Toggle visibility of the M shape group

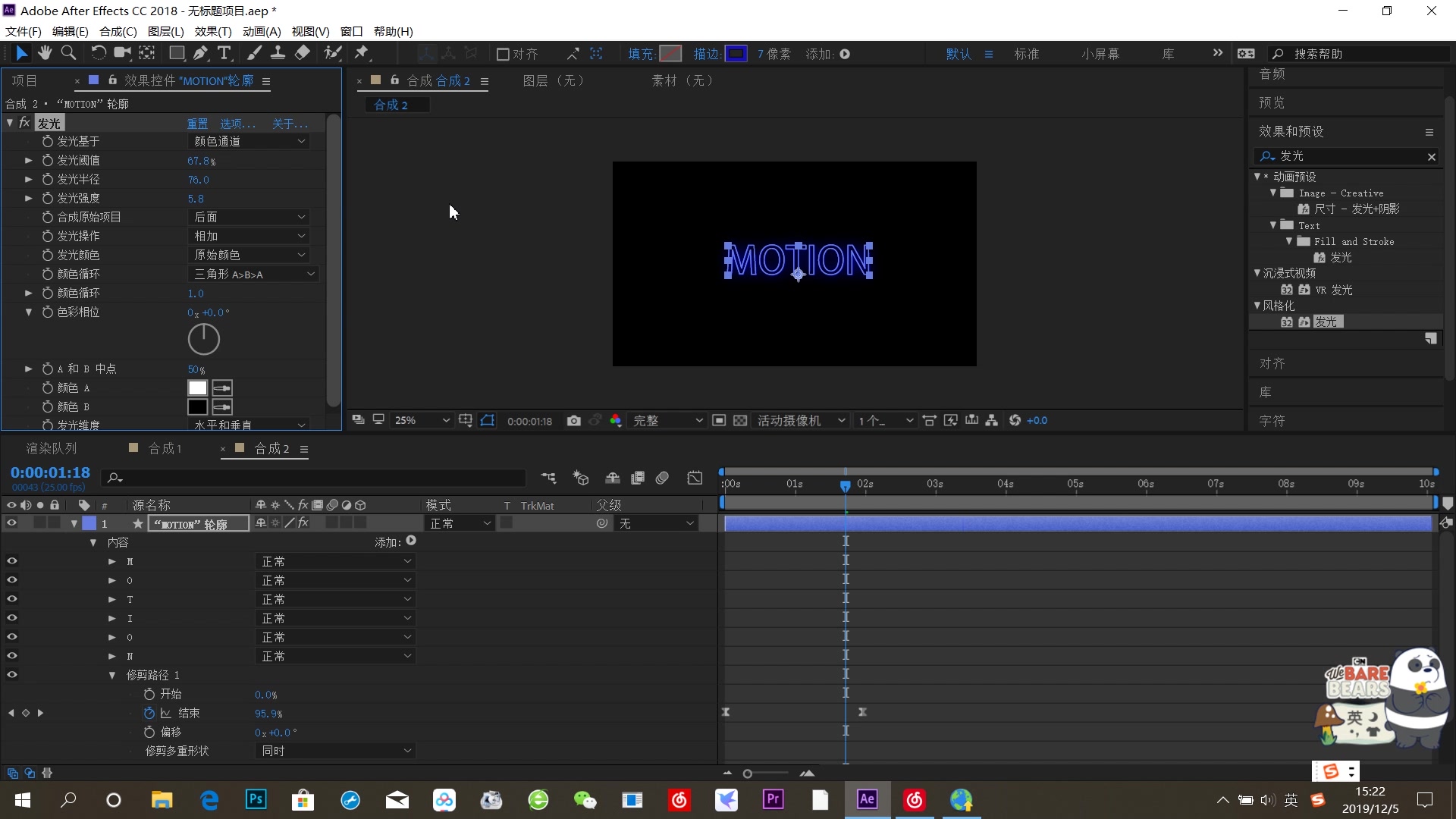pyautogui.click(x=11, y=561)
